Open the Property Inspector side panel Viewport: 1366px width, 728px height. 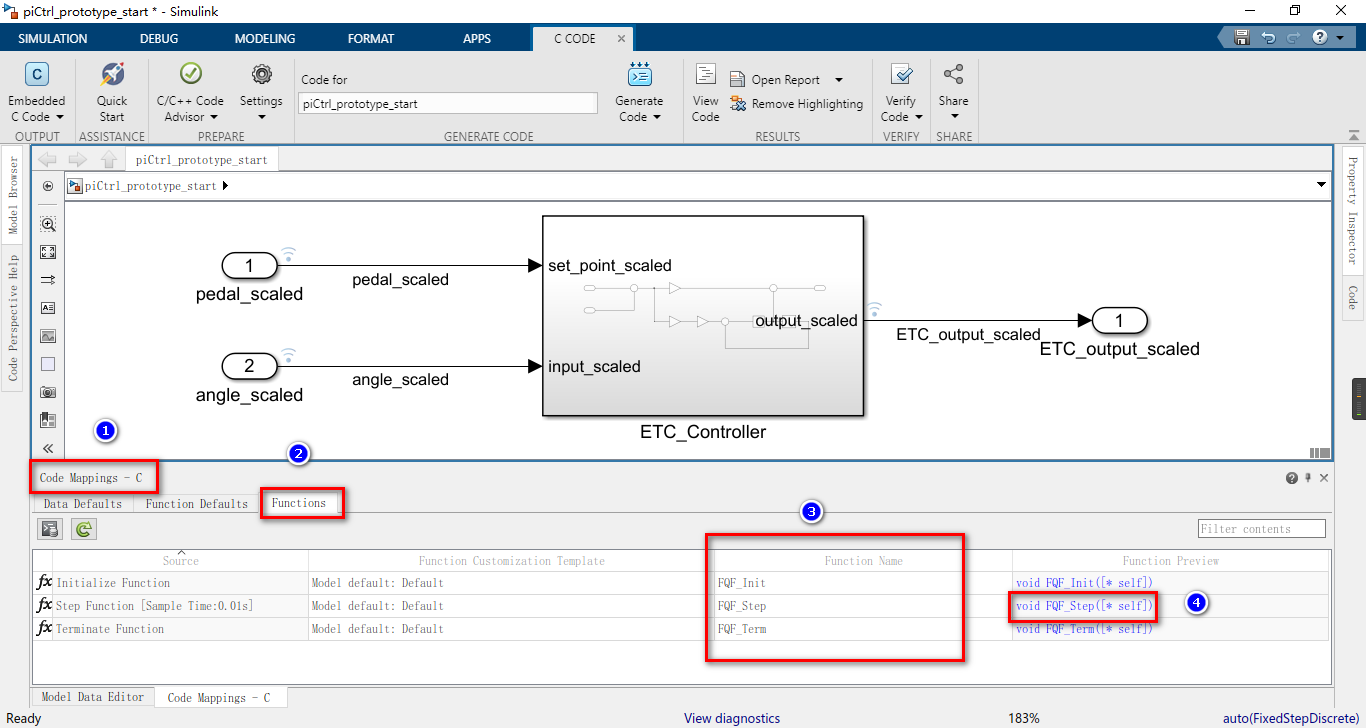[x=1352, y=211]
